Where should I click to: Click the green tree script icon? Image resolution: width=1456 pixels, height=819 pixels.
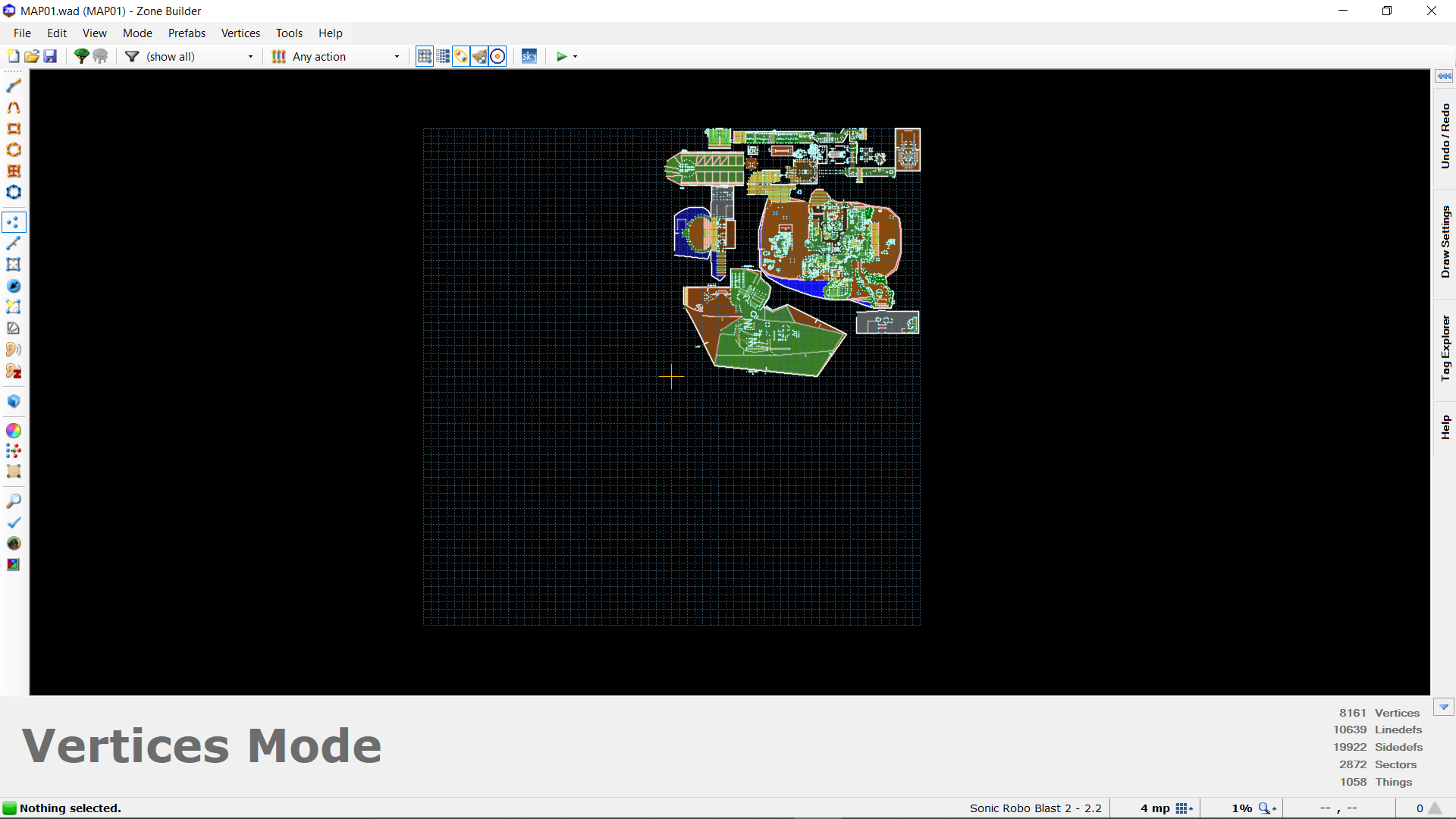point(81,56)
